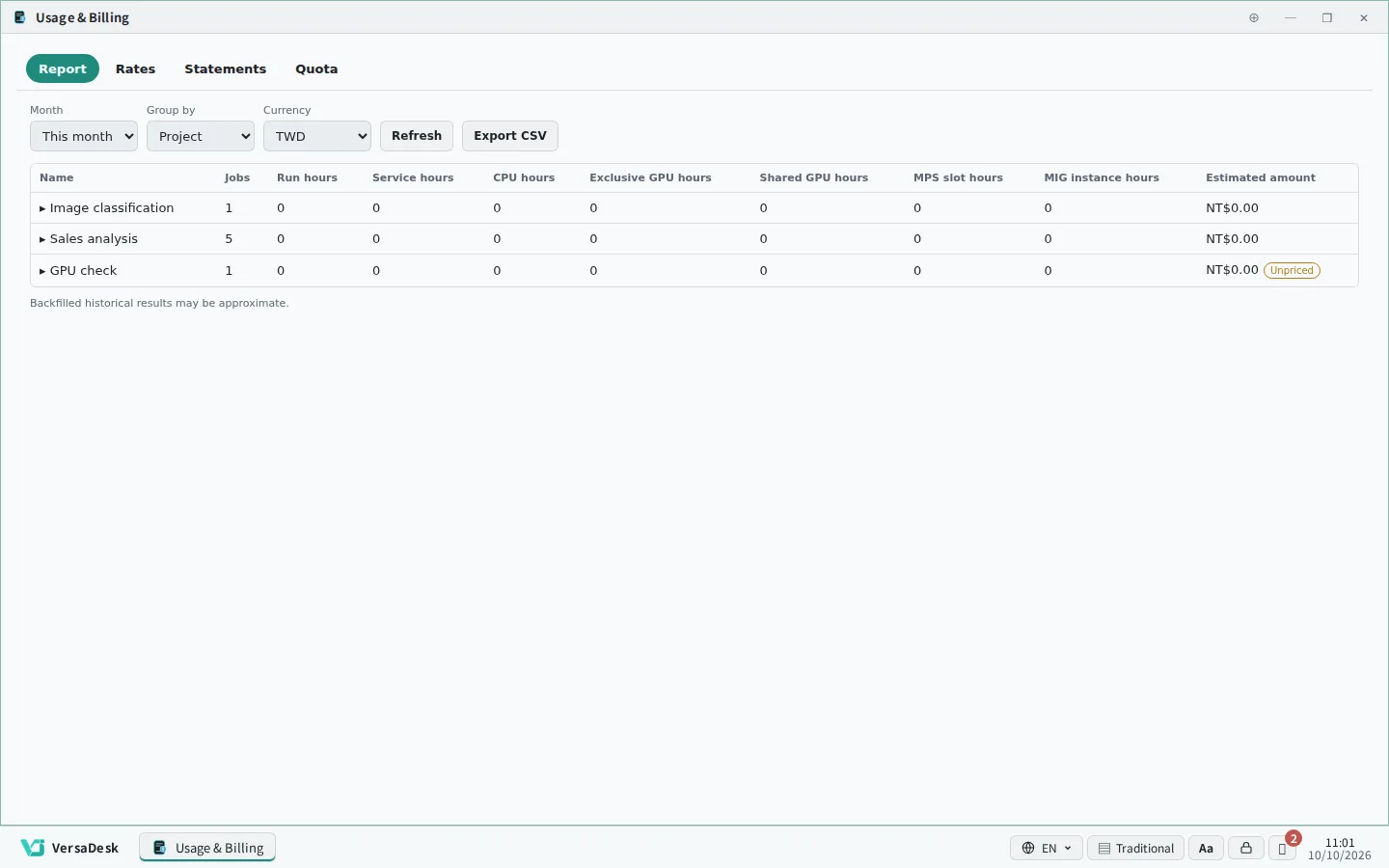This screenshot has height=868, width=1389.
Task: Toggle the Traditional layout mode button
Action: point(1135,848)
